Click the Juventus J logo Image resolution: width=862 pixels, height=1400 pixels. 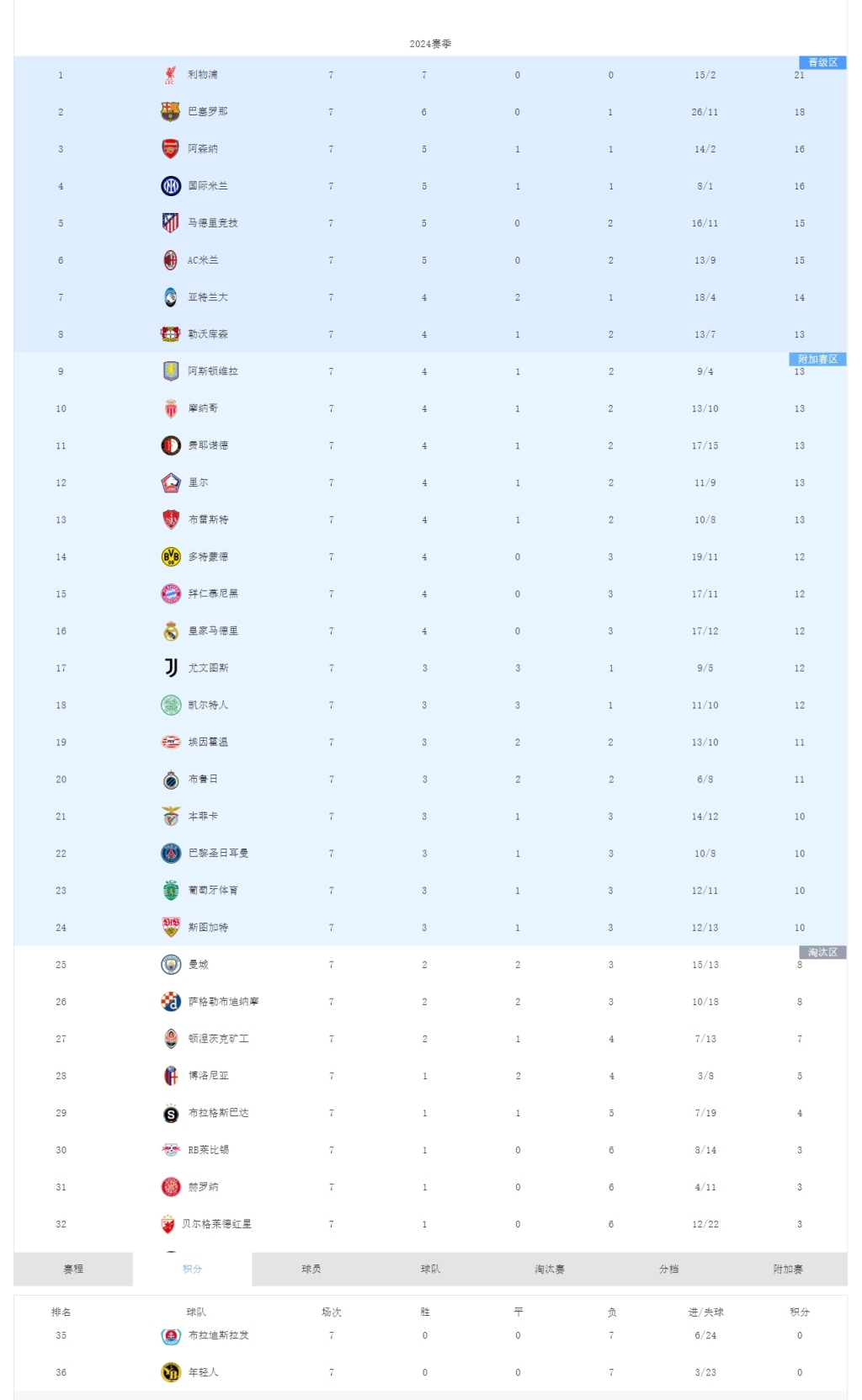click(x=171, y=668)
